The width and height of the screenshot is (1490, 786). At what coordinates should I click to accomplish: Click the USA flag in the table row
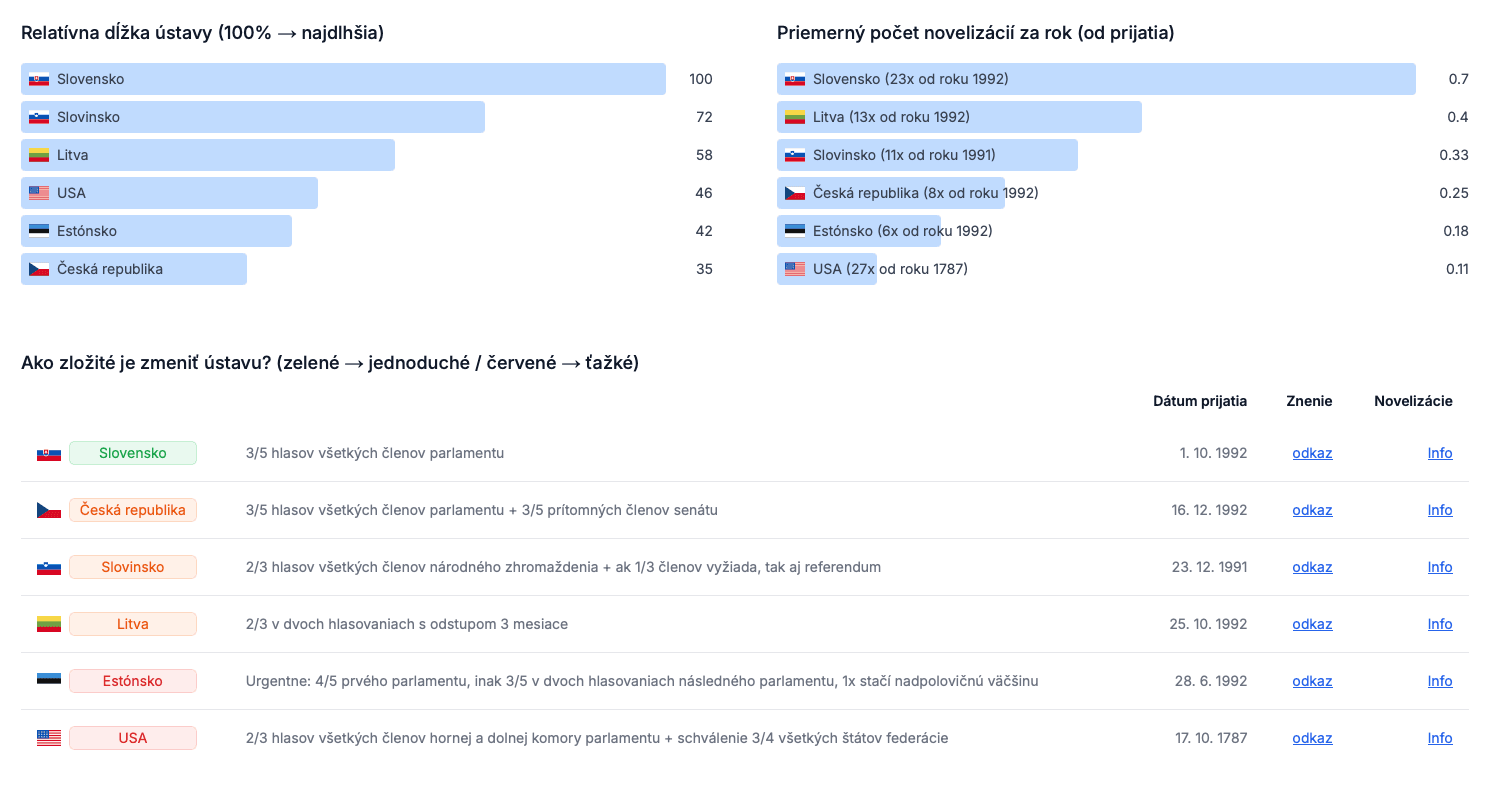coord(49,738)
